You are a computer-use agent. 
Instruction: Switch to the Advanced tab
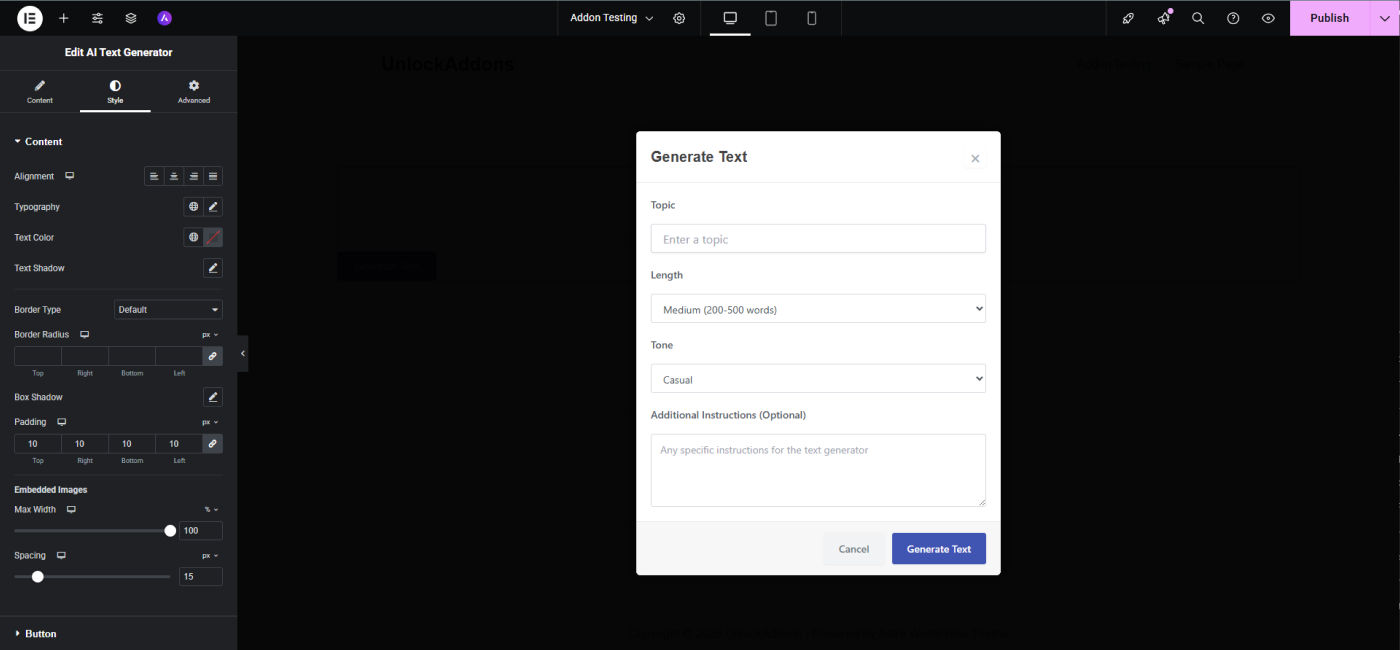[194, 91]
